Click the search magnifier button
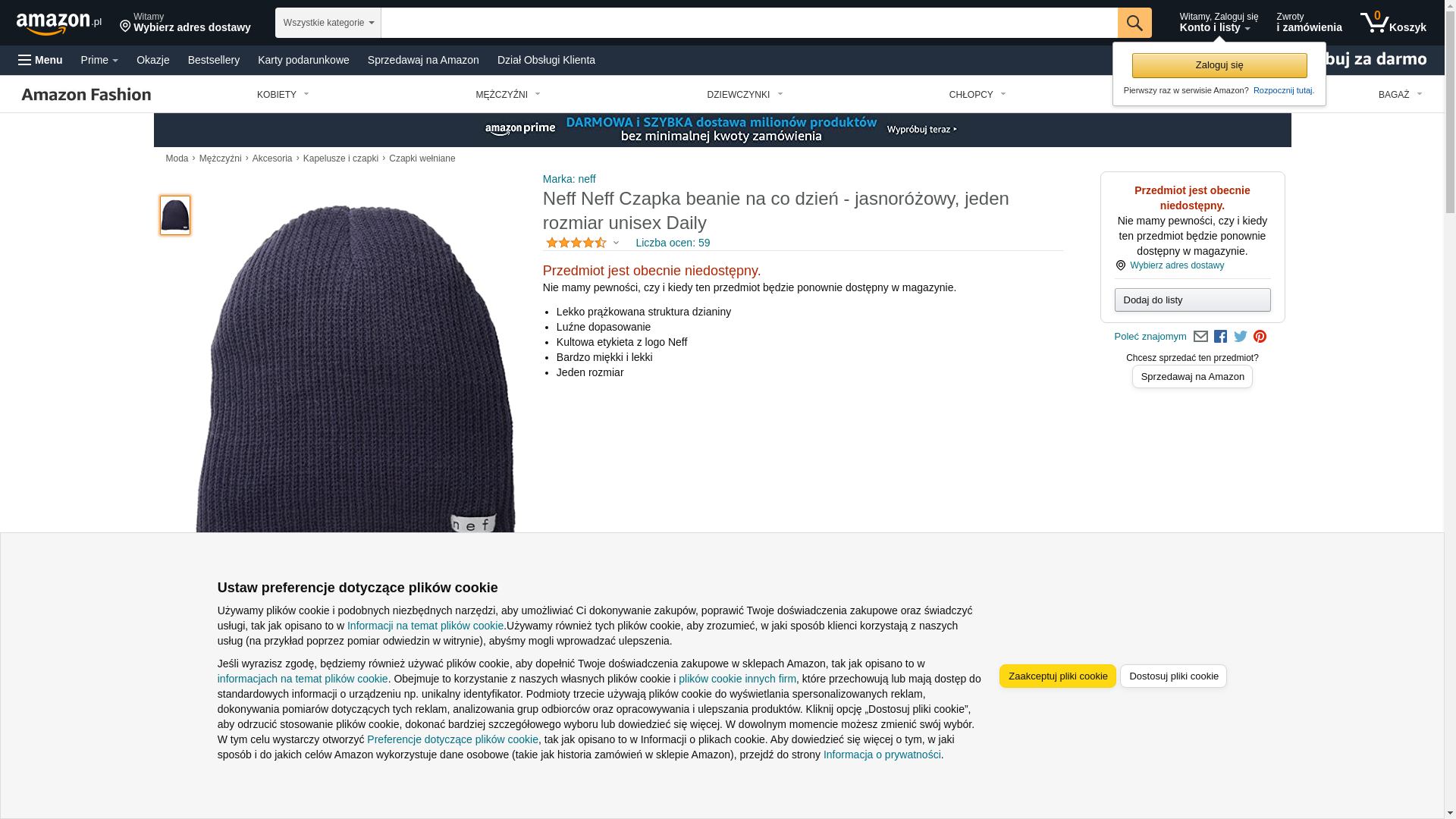1456x819 pixels. (x=1134, y=23)
